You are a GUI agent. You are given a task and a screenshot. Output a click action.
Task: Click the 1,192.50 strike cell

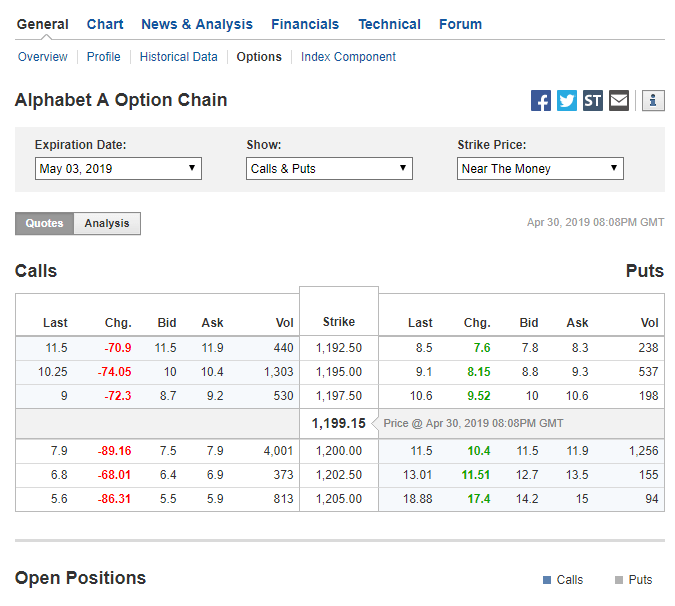click(x=339, y=348)
